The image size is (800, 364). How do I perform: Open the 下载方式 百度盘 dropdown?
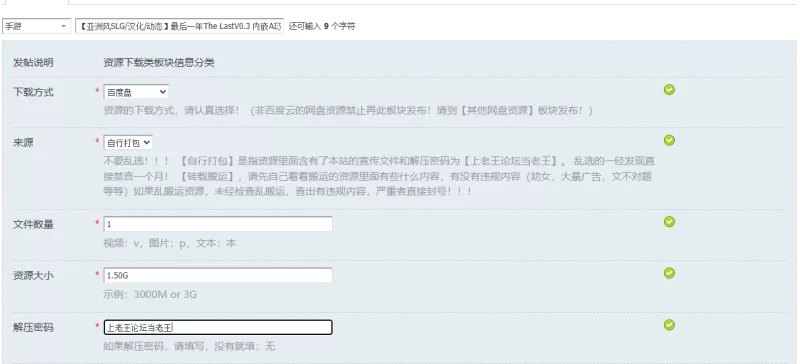point(136,92)
